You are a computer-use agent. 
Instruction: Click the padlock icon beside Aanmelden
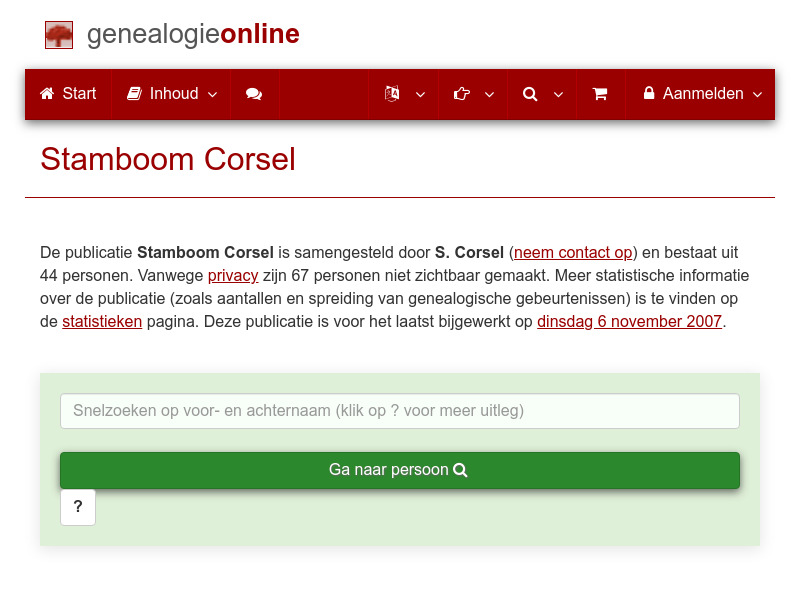(x=651, y=93)
